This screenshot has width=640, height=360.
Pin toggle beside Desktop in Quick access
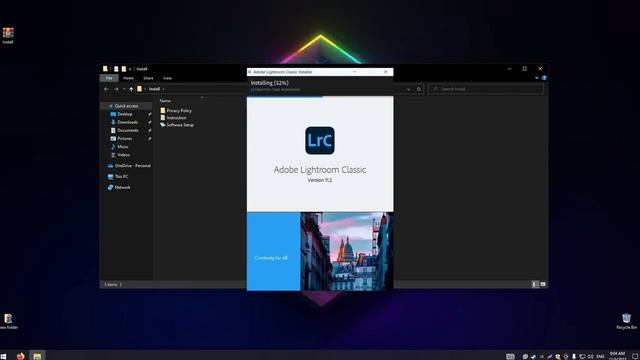point(150,114)
